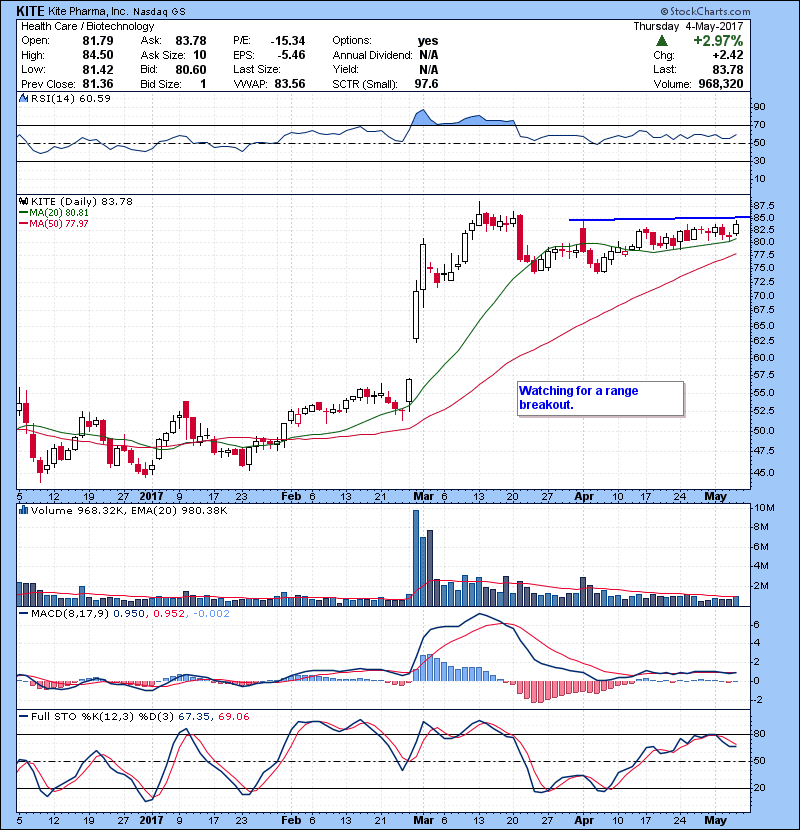Screen dimensions: 800x830
Task: Click Health Care / Biotechnology sector text
Action: (87, 26)
